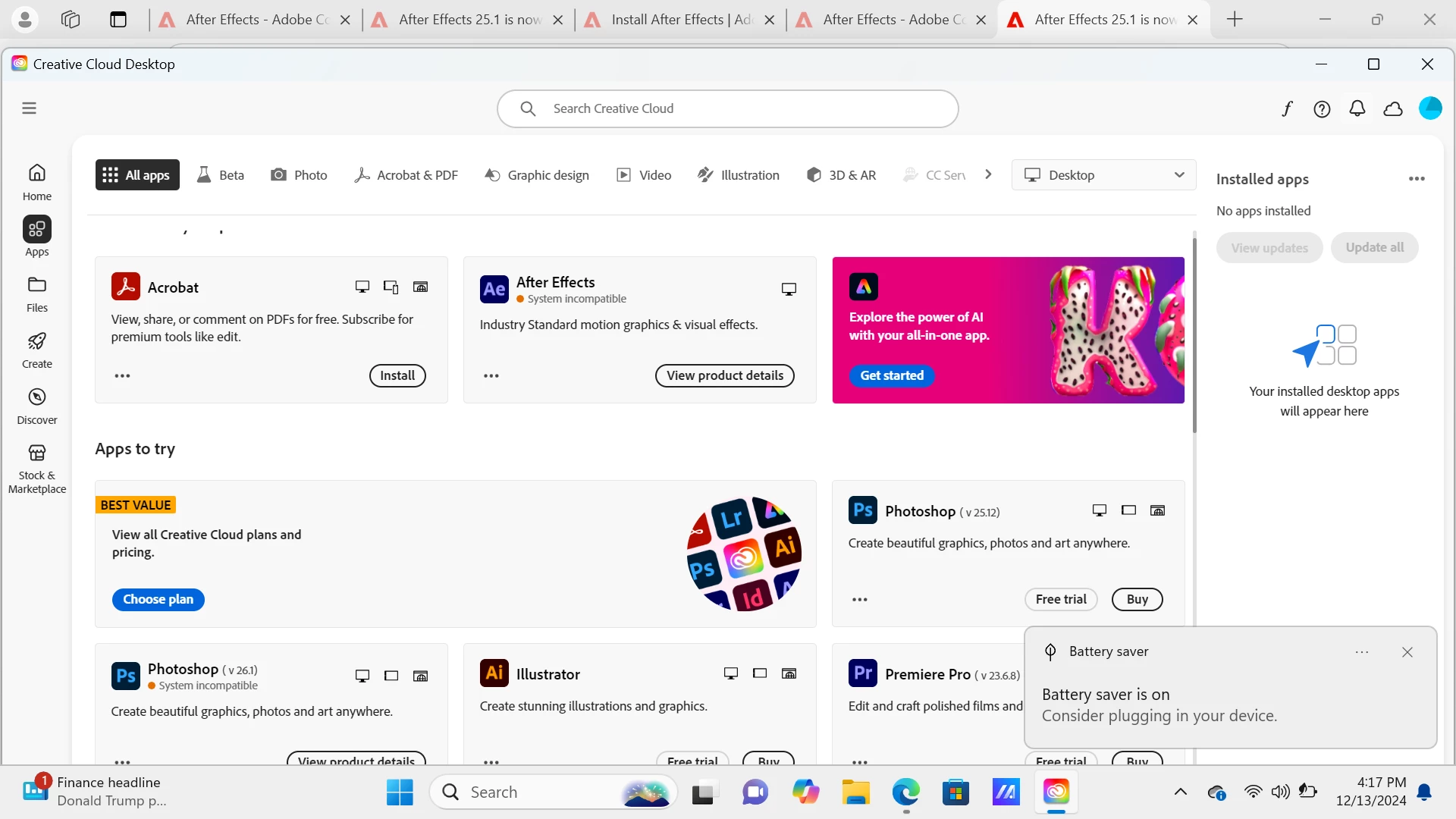
Task: Check cloud sync status icon
Action: click(1393, 109)
